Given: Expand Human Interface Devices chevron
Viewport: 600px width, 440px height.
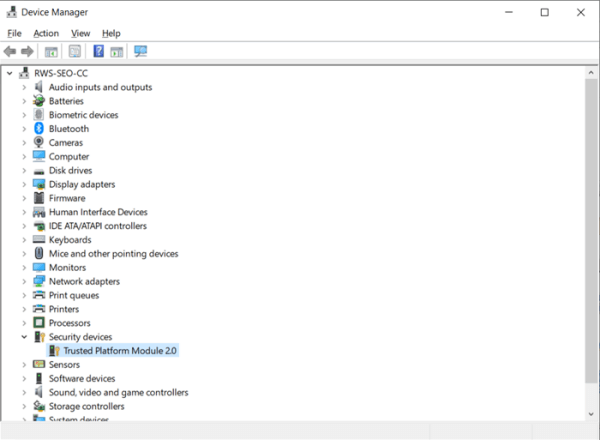Looking at the screenshot, I should click(24, 212).
